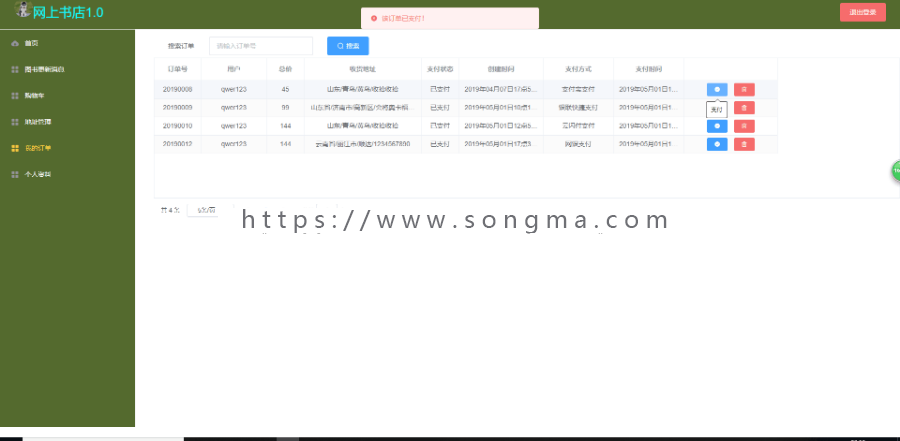
Task: Click the pay icon for order 20190008
Action: [x=717, y=90]
